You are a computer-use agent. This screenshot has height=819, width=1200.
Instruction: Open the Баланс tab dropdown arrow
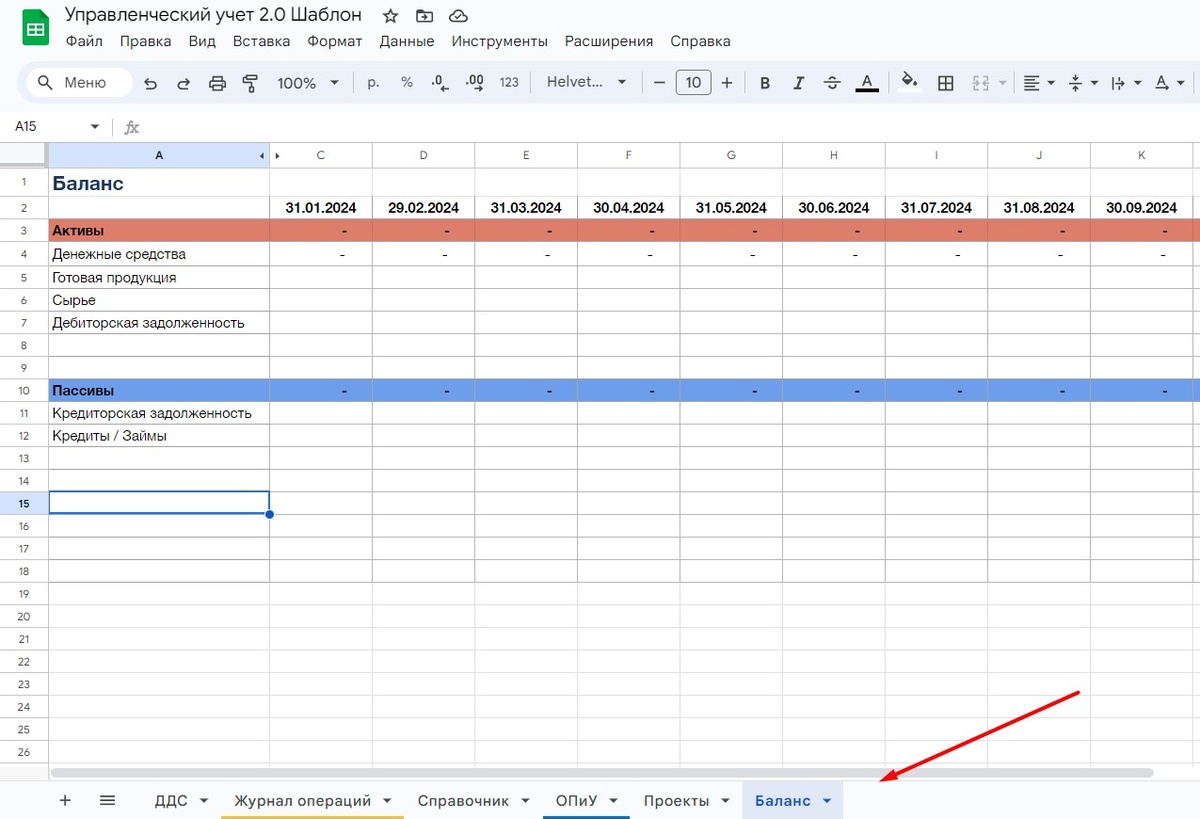tap(827, 800)
